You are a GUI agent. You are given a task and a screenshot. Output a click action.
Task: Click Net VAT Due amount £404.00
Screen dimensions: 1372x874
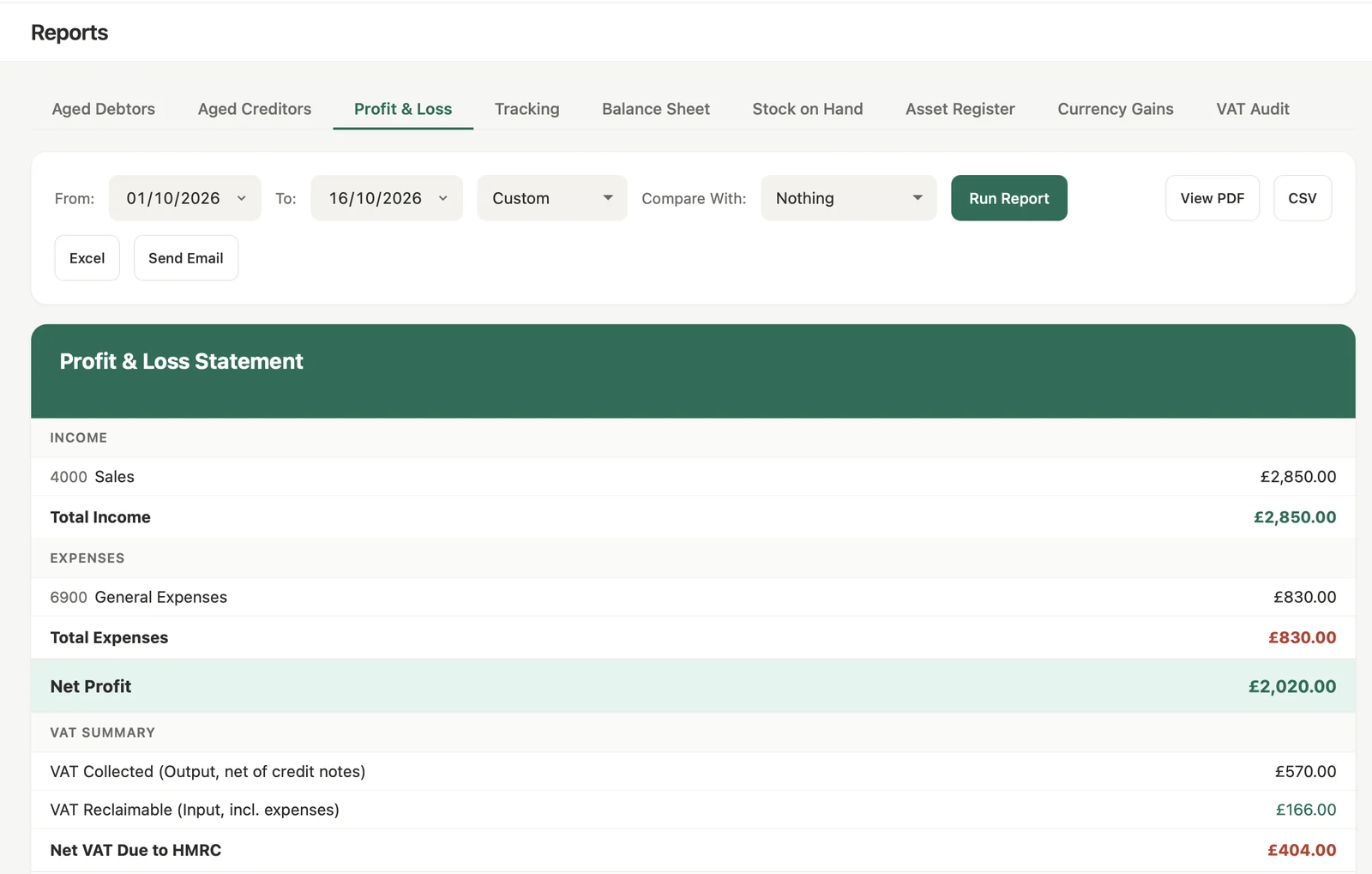coord(1302,850)
